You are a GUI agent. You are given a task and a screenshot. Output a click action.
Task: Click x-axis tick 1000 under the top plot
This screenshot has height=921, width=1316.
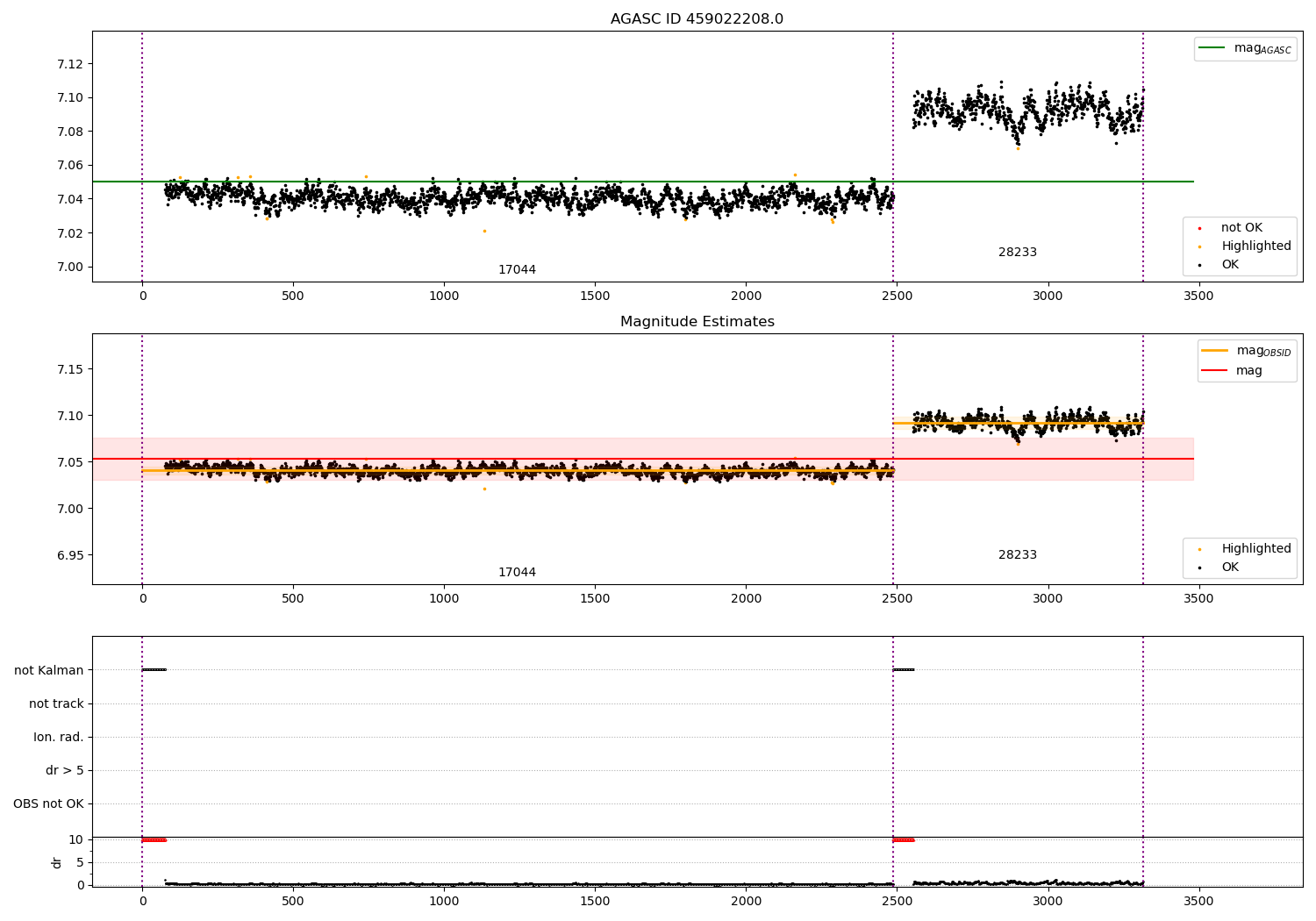[444, 296]
